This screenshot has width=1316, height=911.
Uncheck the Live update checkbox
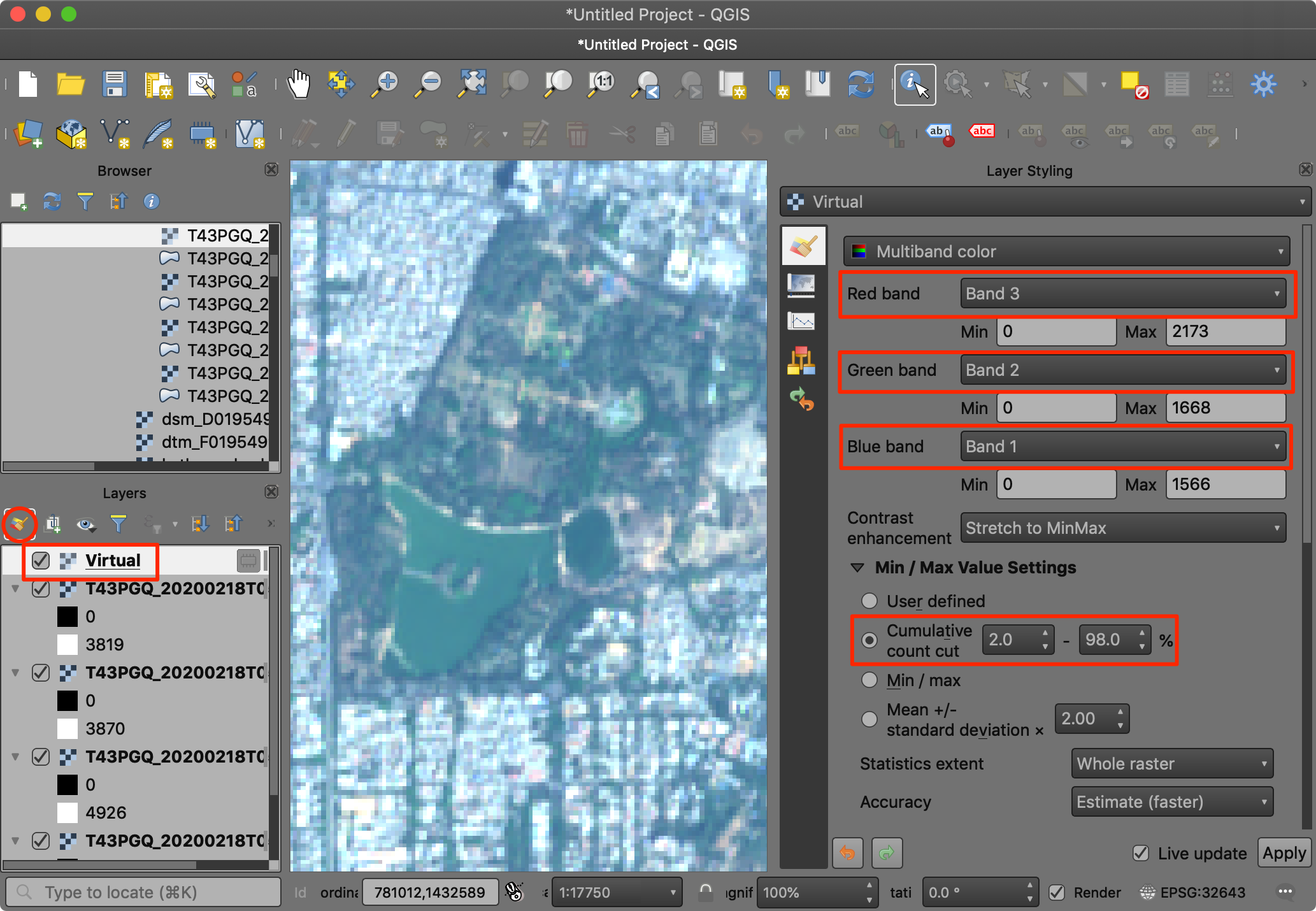click(x=1141, y=853)
